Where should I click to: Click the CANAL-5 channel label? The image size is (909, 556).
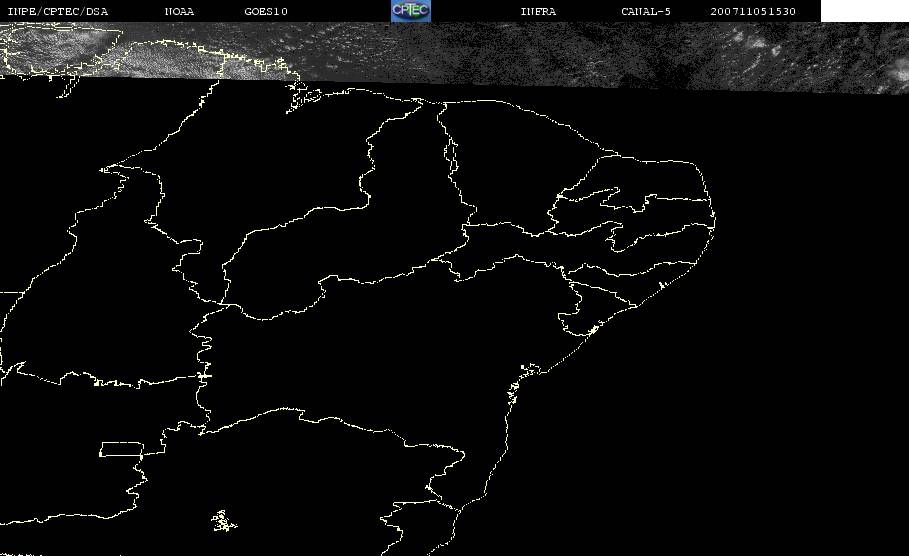[646, 12]
